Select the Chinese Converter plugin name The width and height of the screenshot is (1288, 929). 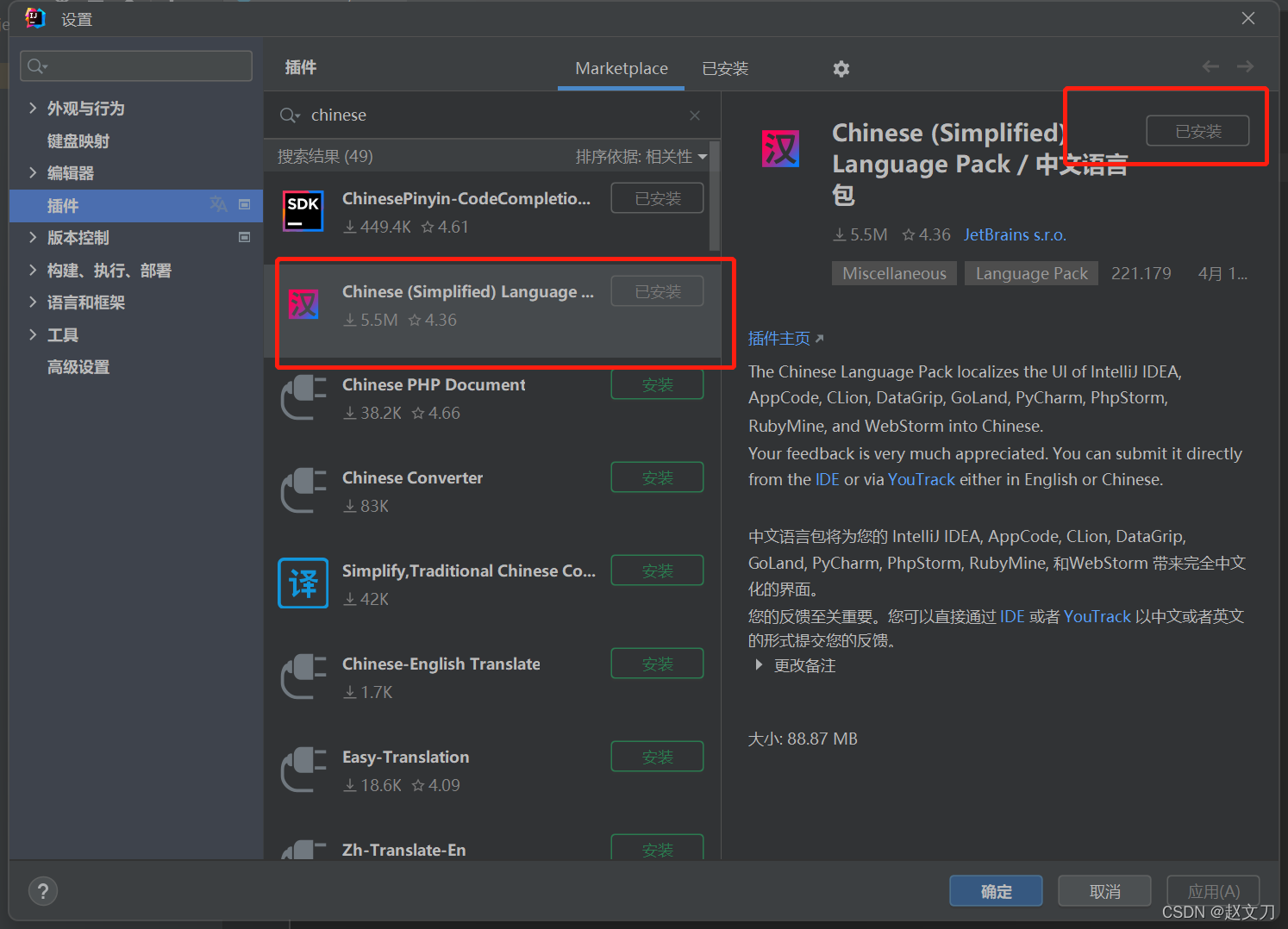[412, 477]
